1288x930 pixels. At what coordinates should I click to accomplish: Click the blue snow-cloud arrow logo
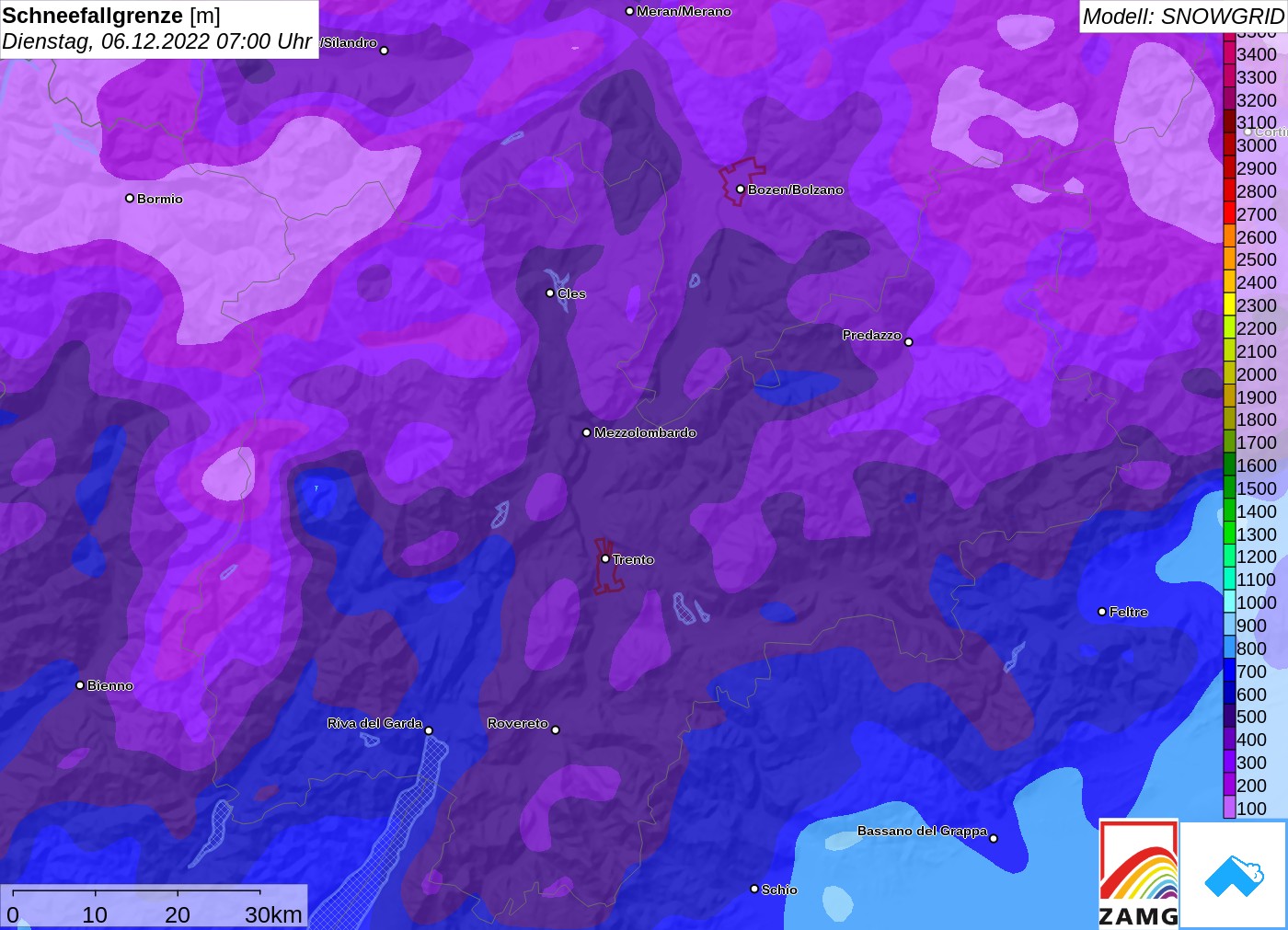click(x=1234, y=876)
